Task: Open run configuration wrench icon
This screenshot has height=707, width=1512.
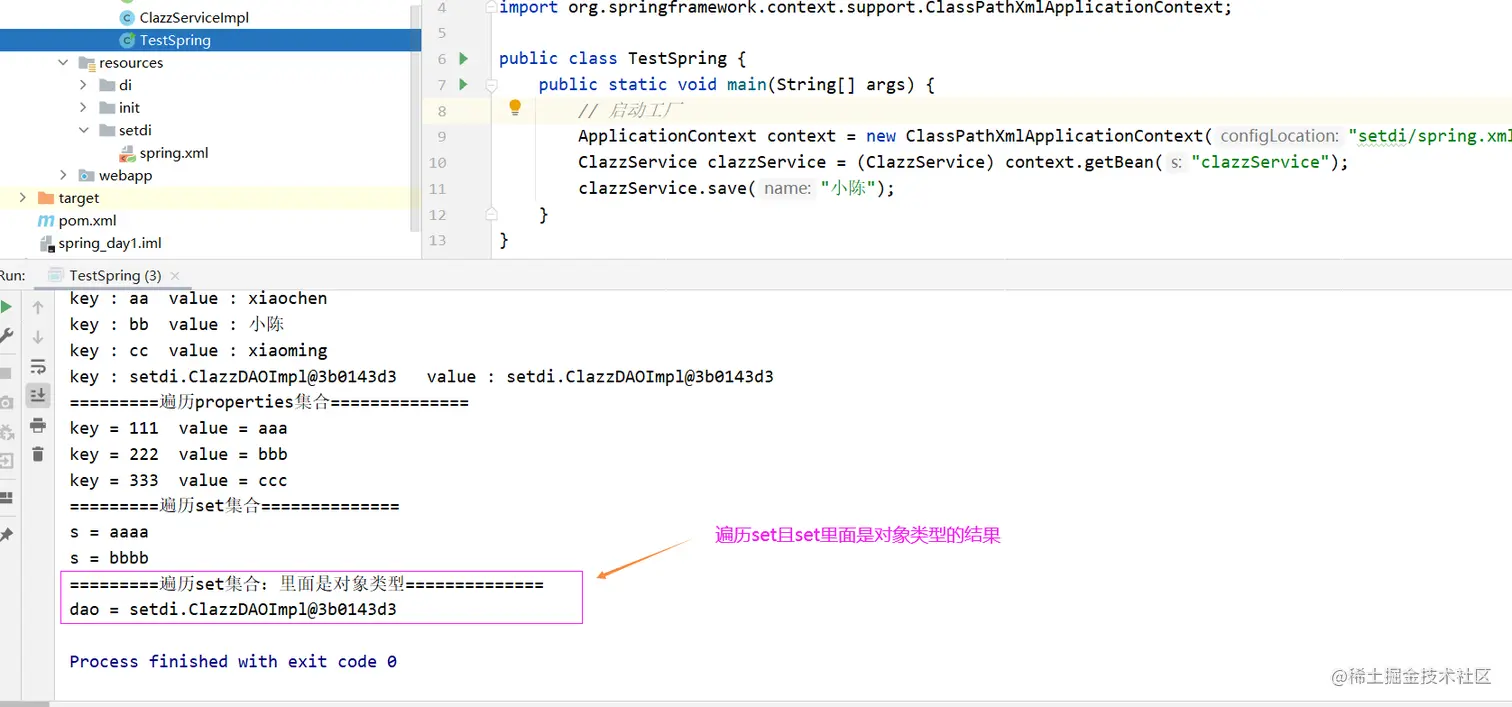Action: (6, 336)
